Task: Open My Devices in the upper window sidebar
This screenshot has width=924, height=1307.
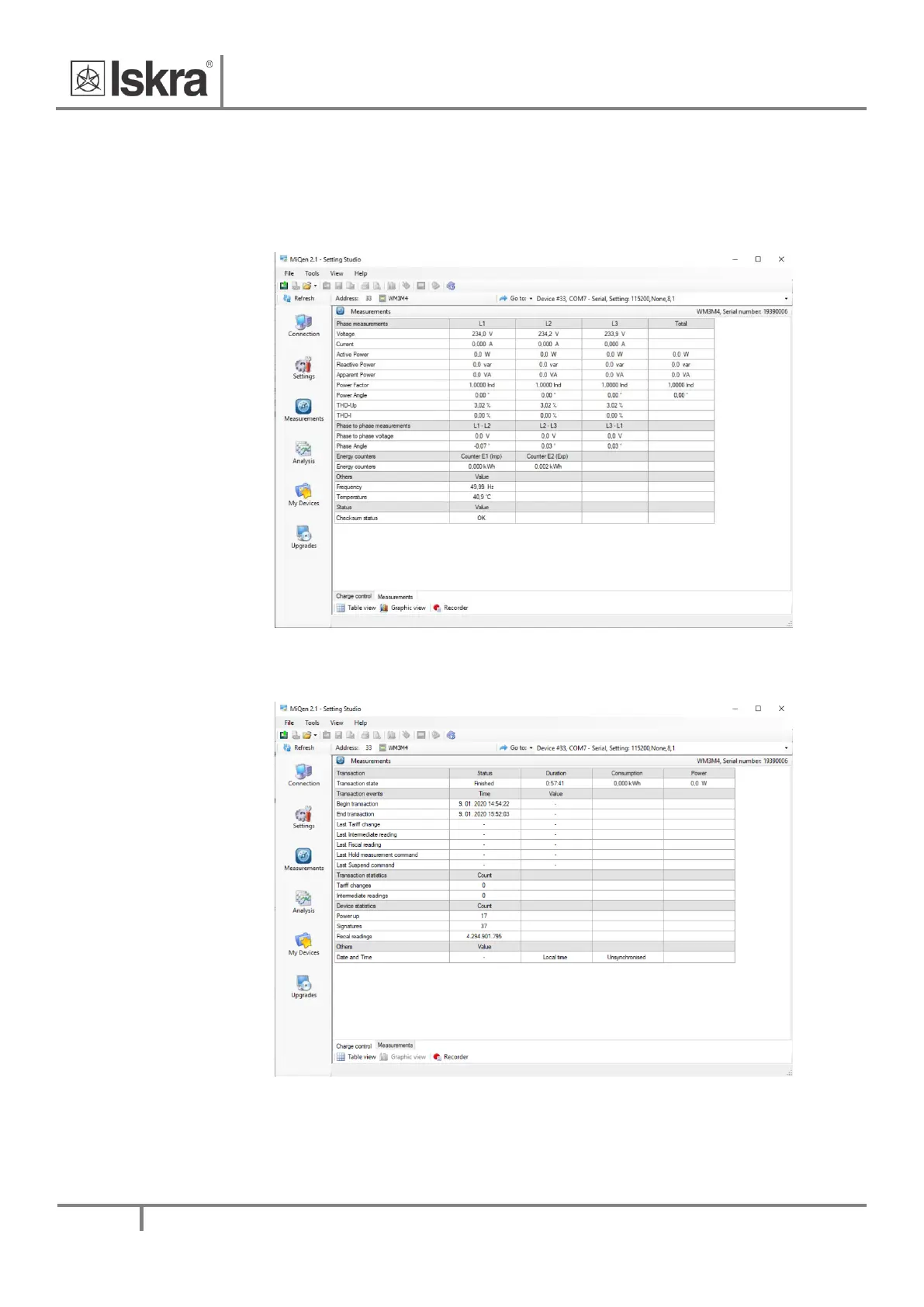Action: [x=303, y=494]
